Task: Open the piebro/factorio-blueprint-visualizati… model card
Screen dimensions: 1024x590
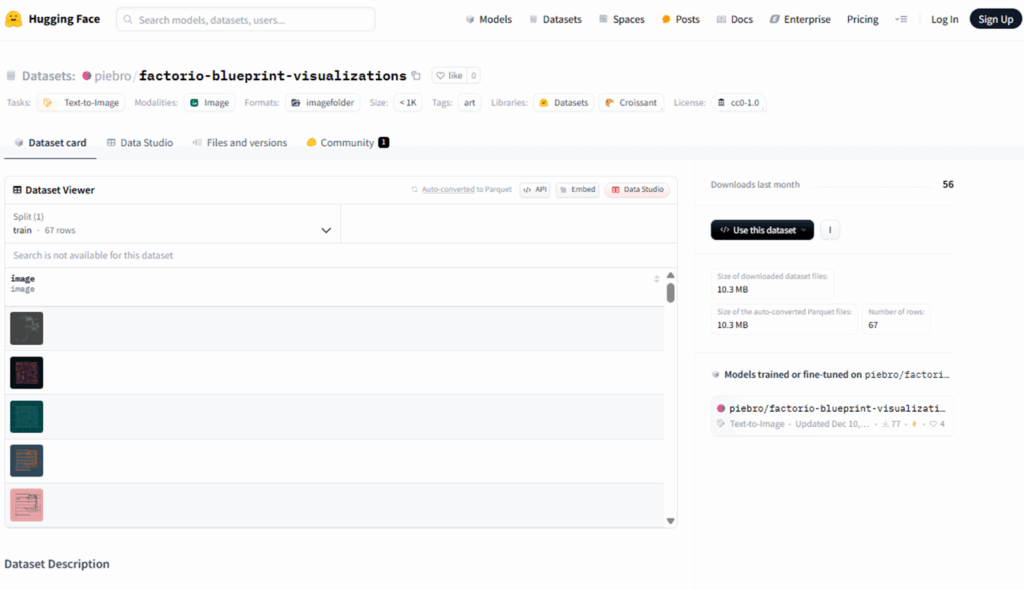Action: tap(832, 416)
